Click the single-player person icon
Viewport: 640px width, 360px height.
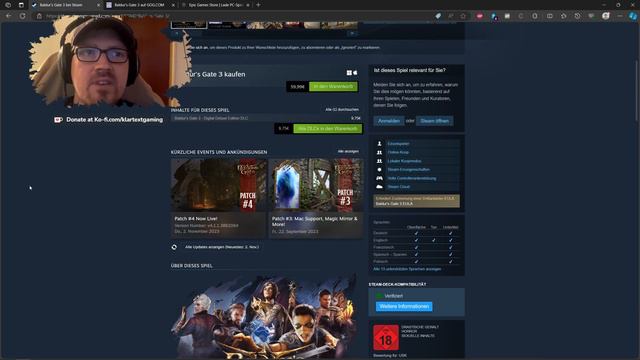tap(379, 144)
